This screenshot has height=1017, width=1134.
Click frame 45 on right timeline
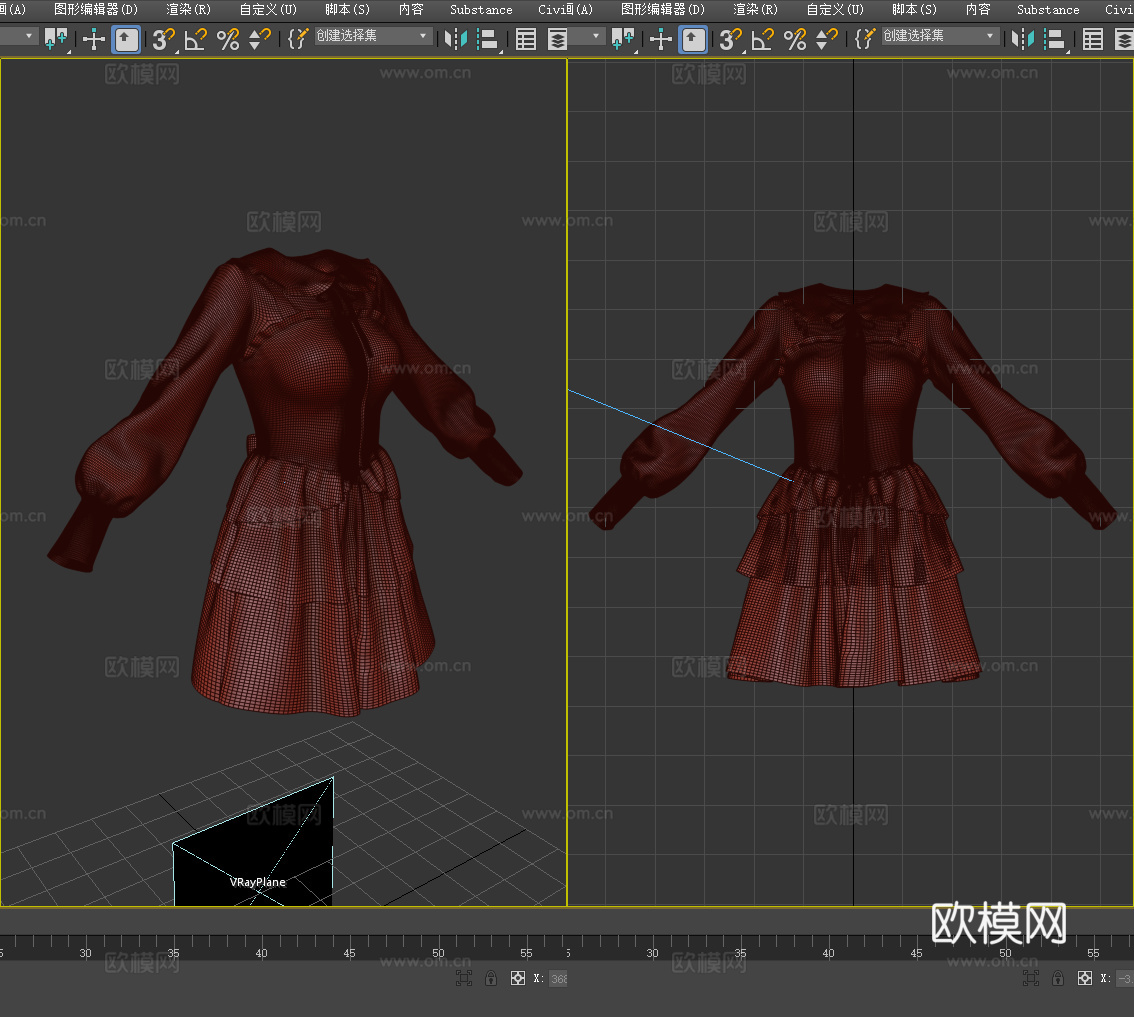(916, 953)
